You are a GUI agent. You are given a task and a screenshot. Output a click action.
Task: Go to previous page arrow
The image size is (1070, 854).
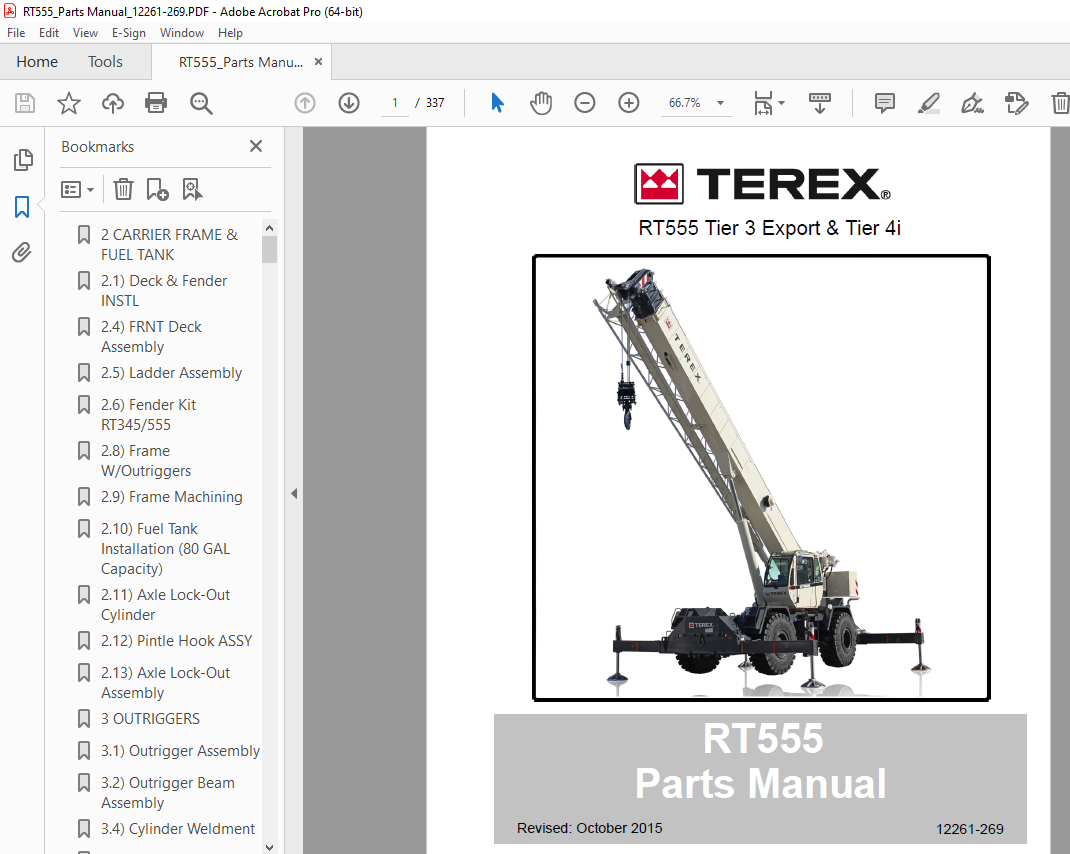point(305,103)
